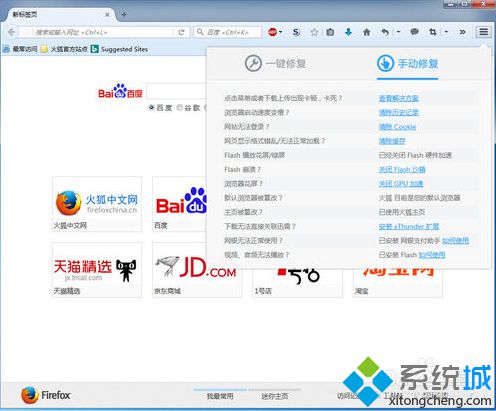Screen dimensions: 496x411
Task: Expand the dropdown beside the undo icon
Action: [398, 32]
